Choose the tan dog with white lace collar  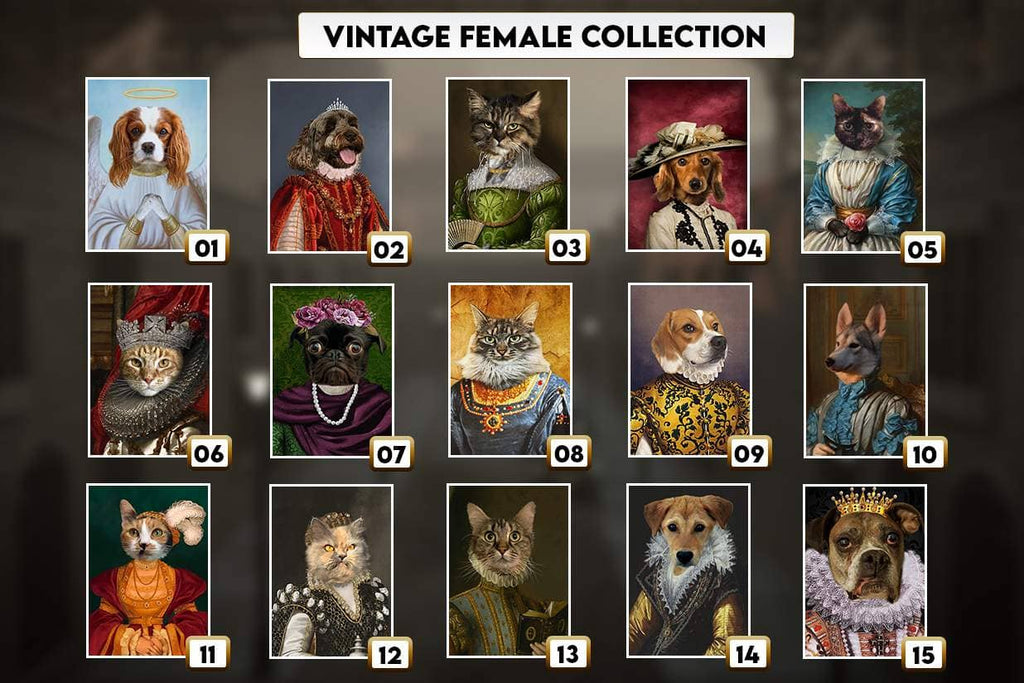tap(688, 570)
